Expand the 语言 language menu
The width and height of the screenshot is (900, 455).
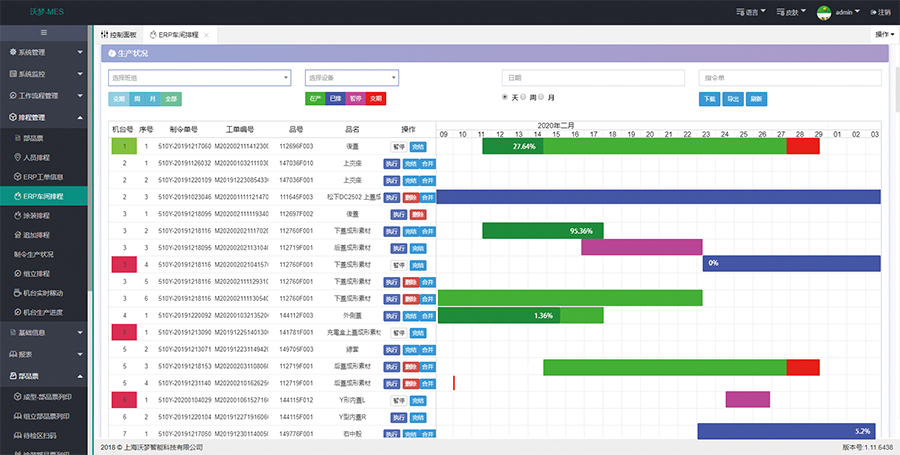[x=757, y=13]
